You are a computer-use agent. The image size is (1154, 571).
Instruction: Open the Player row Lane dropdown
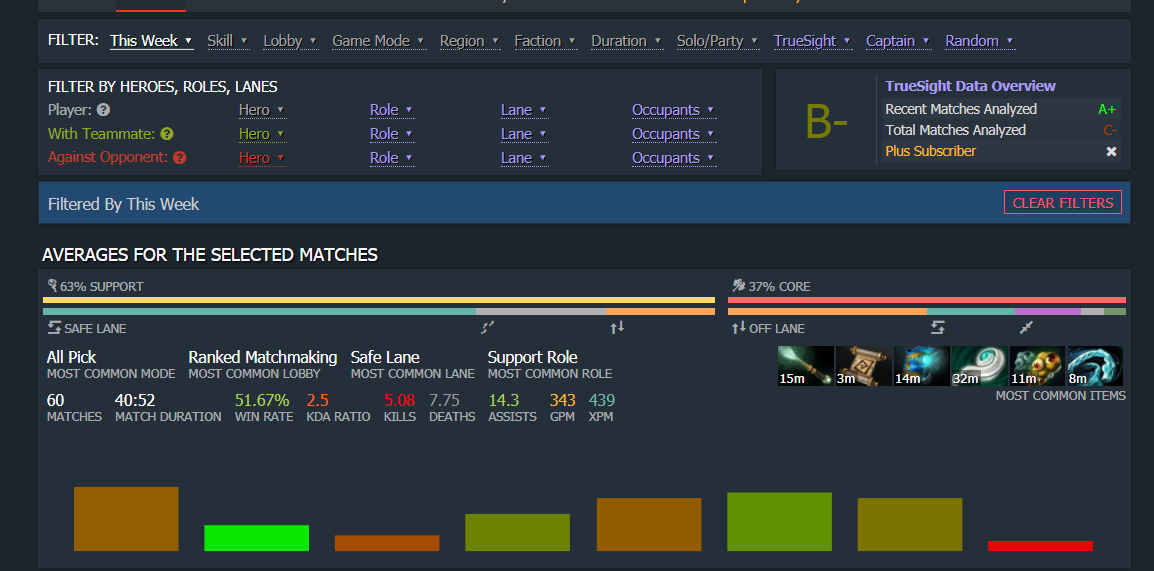pyautogui.click(x=524, y=110)
